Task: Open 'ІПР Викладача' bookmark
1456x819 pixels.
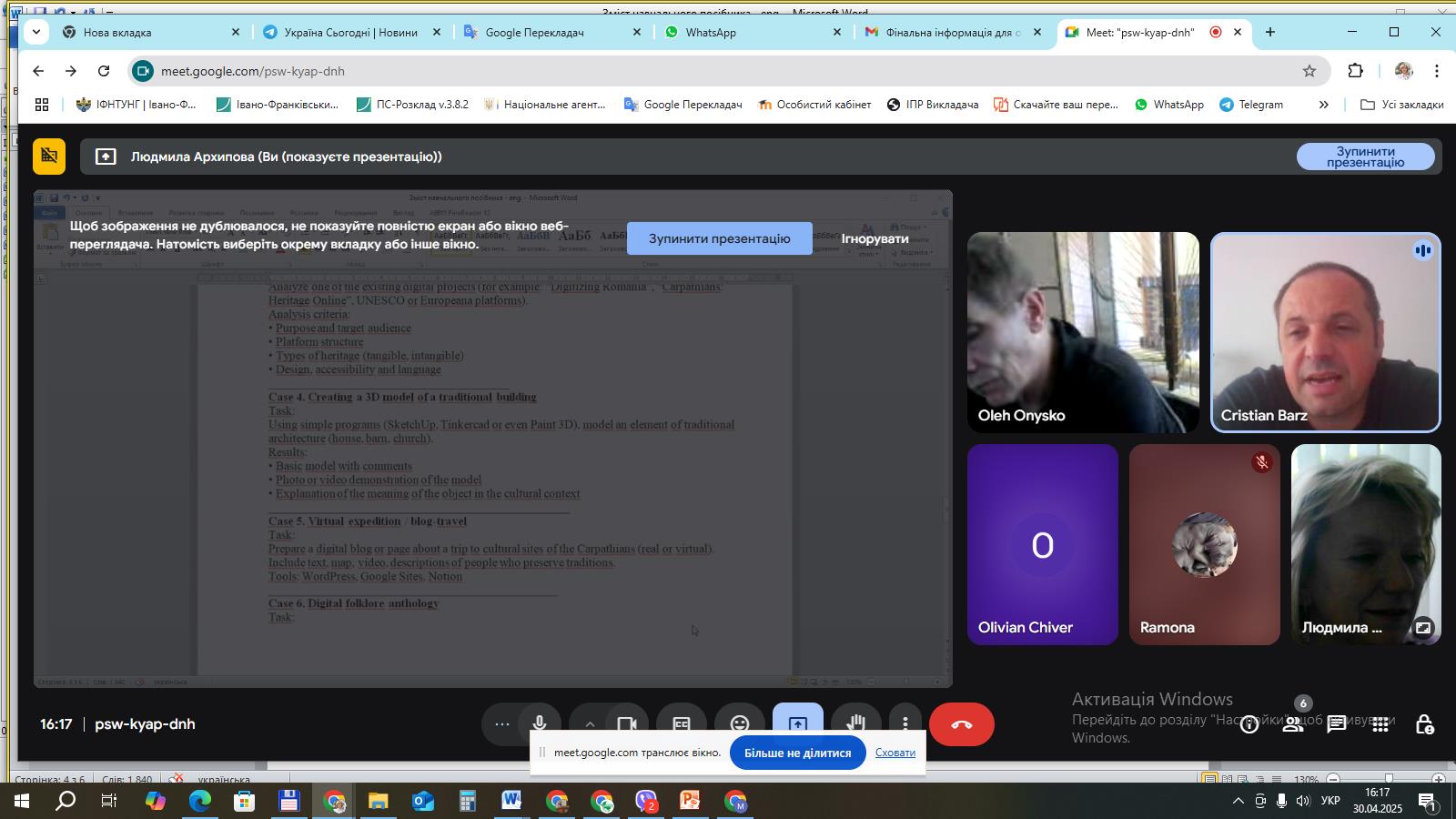Action: pos(933,105)
